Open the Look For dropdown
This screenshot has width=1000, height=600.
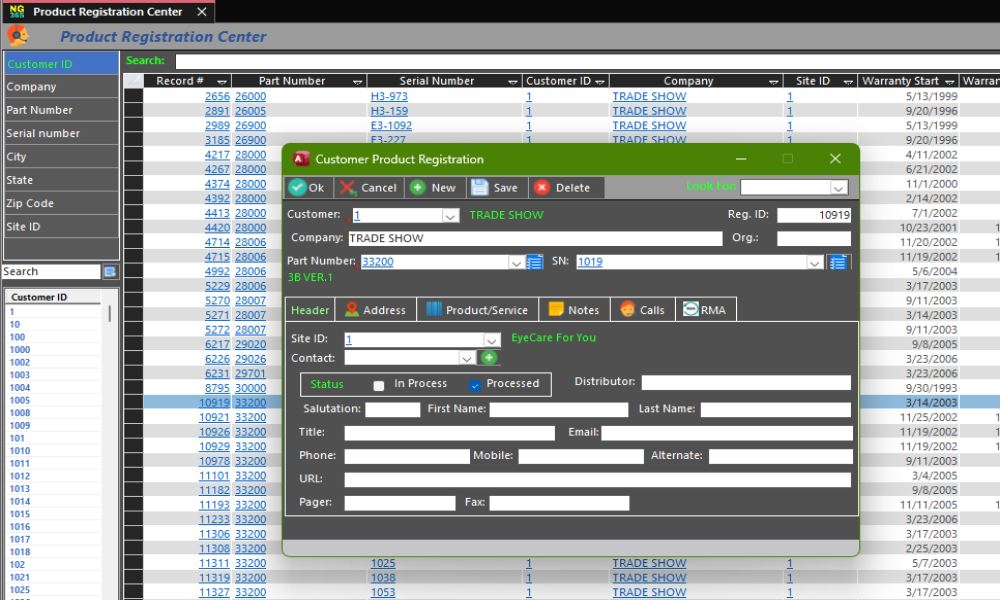click(838, 187)
